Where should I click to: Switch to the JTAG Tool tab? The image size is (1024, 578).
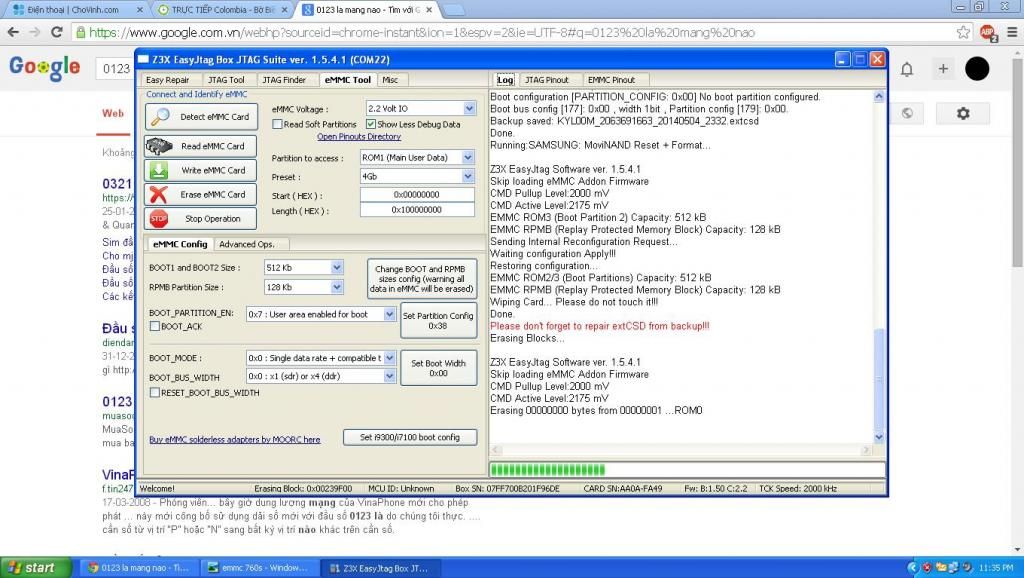point(226,80)
